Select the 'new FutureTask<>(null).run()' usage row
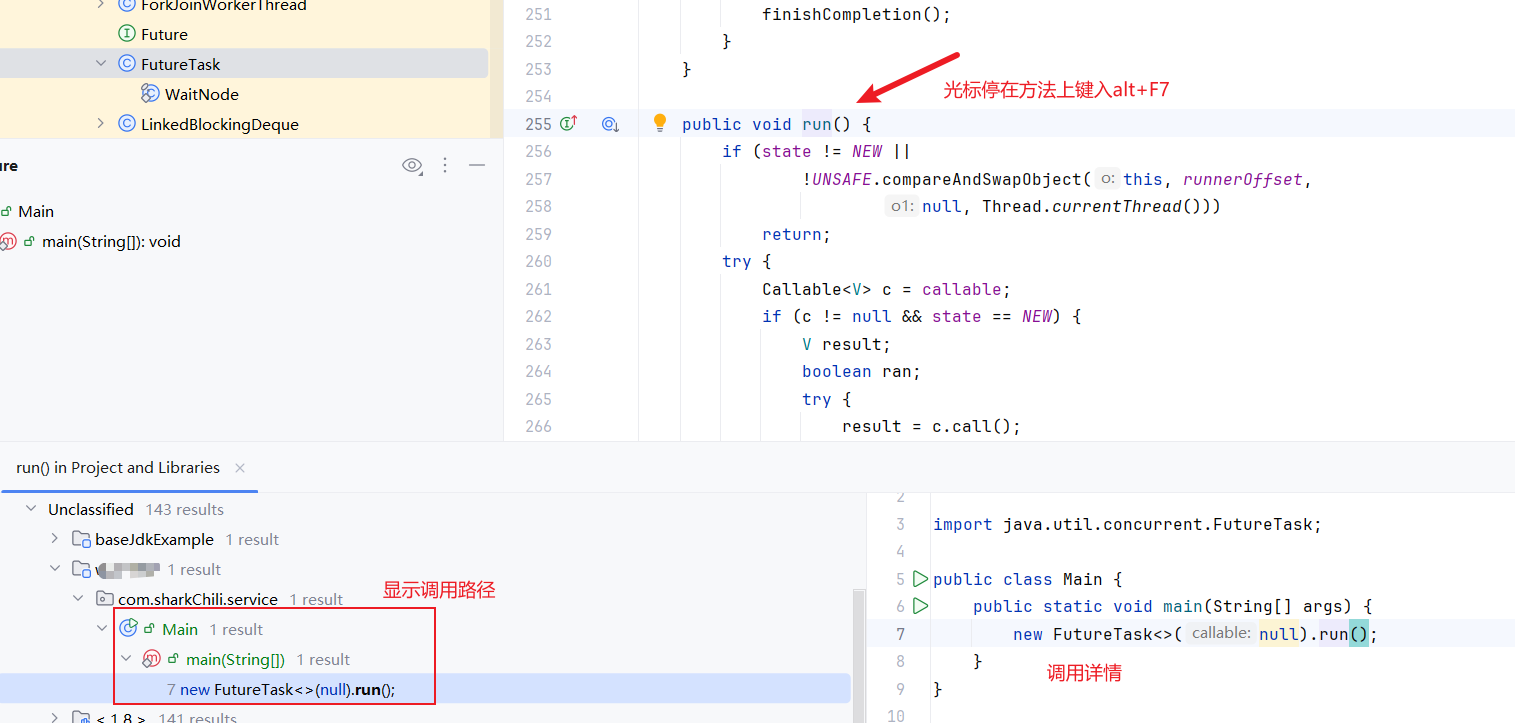 [287, 689]
